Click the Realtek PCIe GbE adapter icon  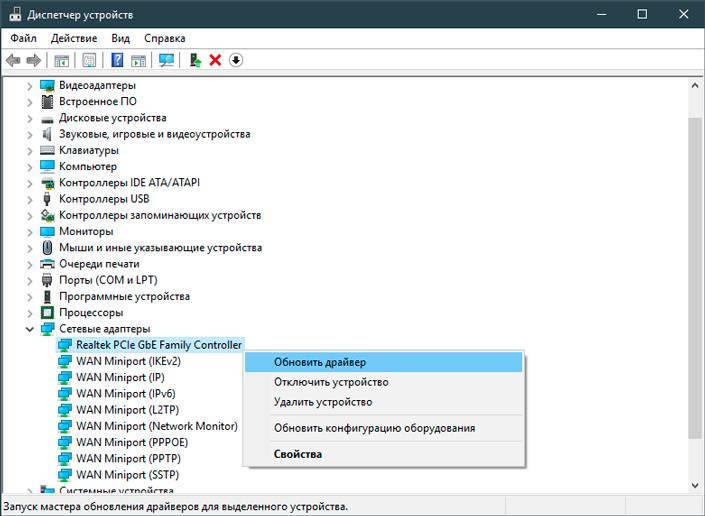(65, 345)
